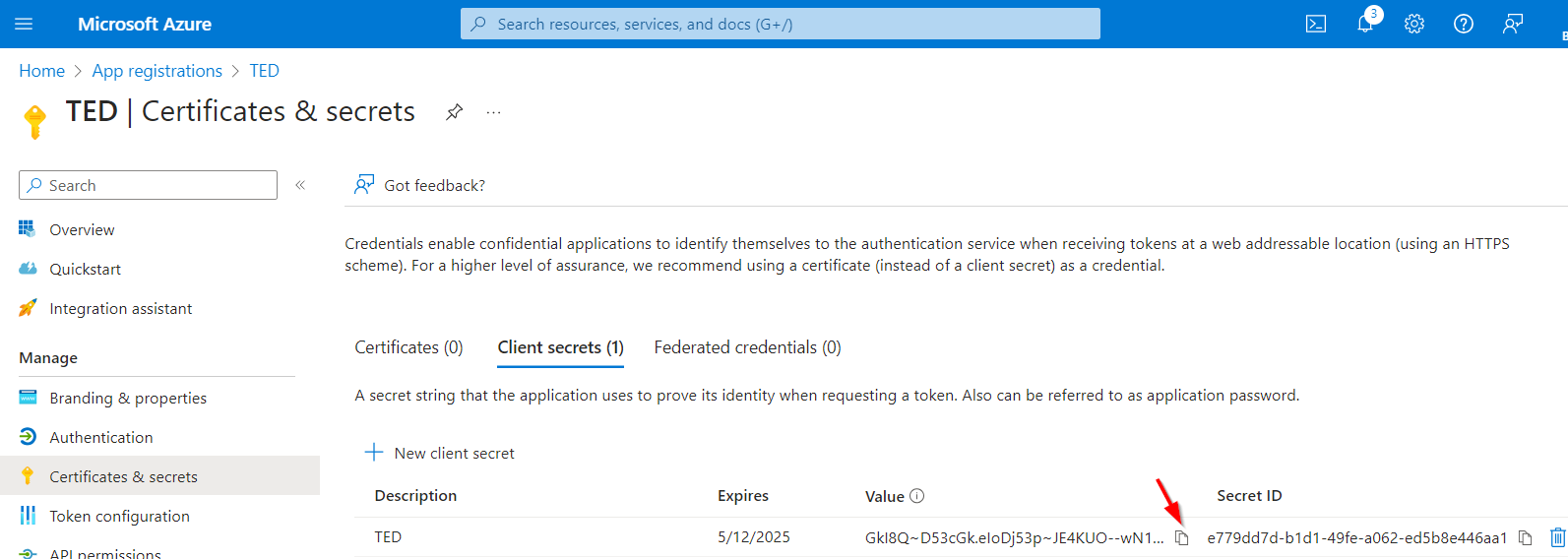Navigate to Home breadcrumb

click(x=41, y=71)
